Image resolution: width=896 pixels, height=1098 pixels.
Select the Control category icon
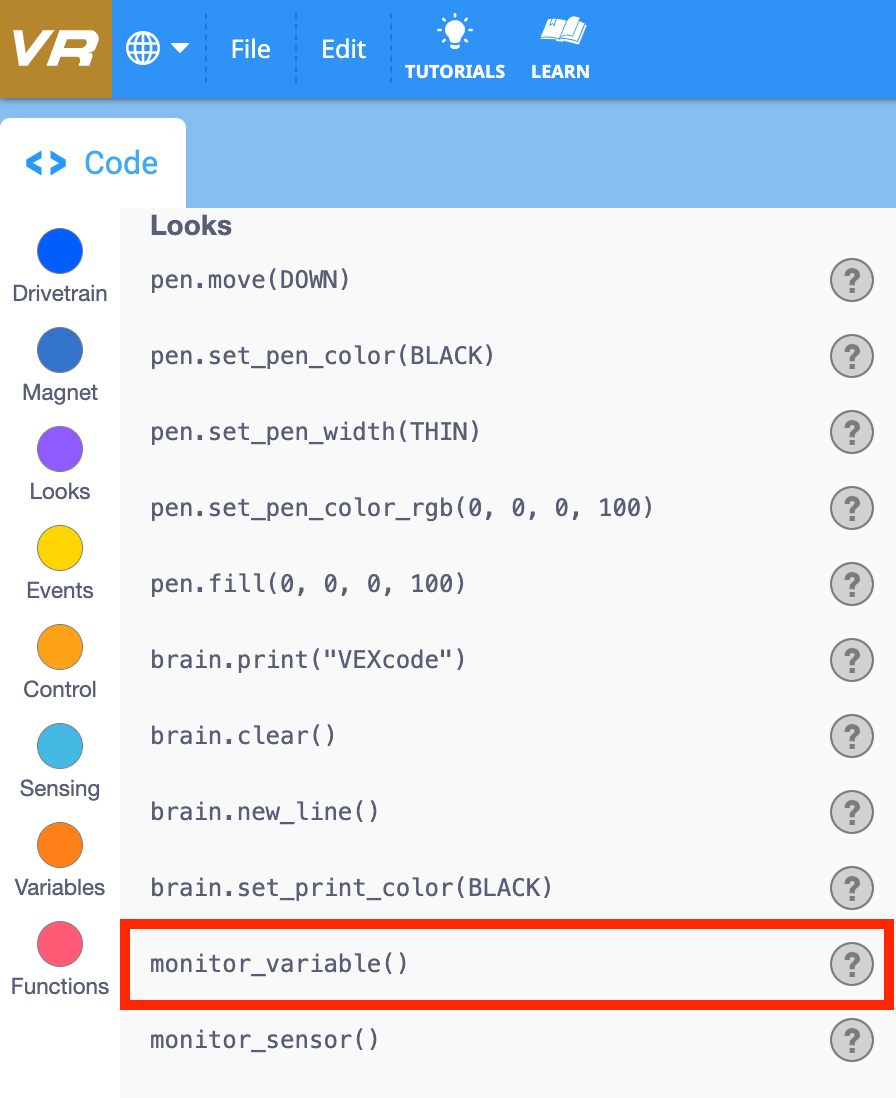59,647
